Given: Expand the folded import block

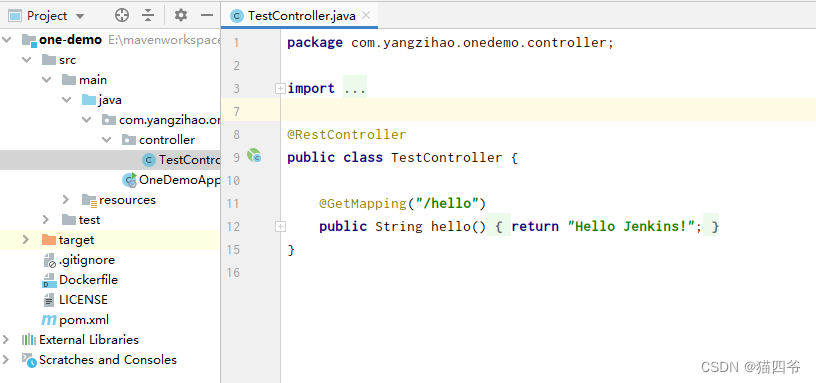Looking at the screenshot, I should tap(280, 89).
